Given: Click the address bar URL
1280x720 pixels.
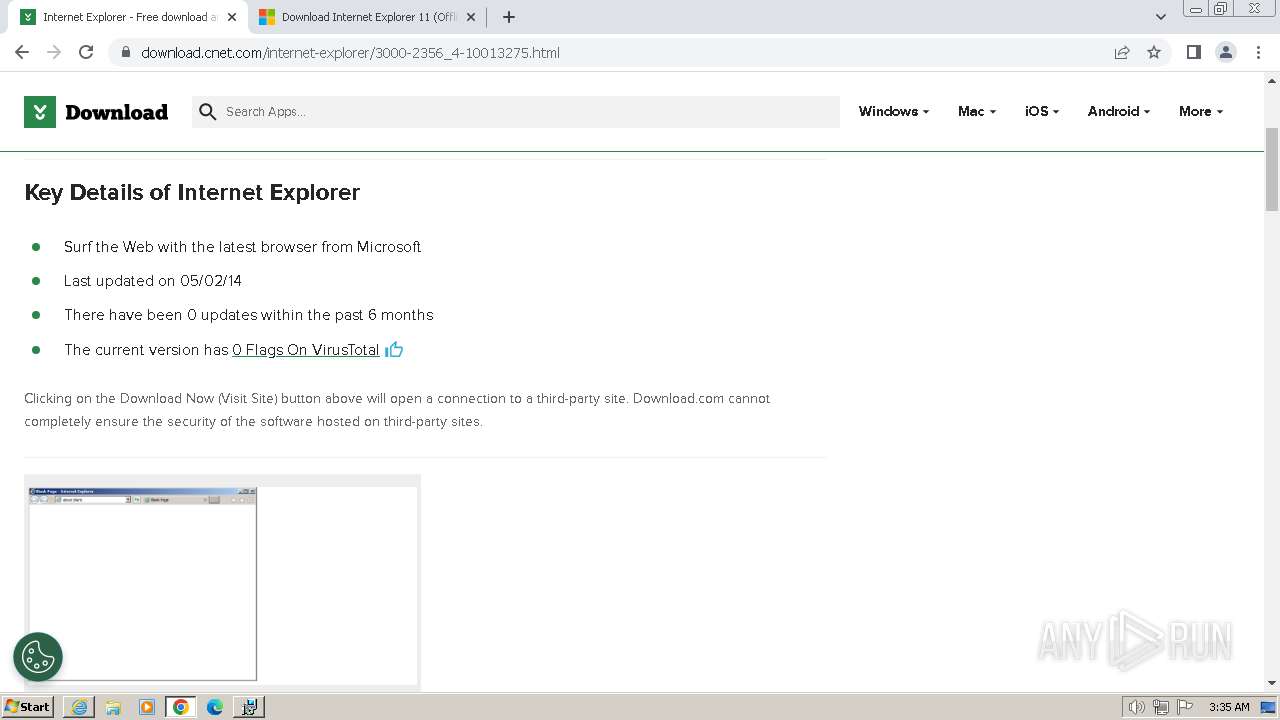Looking at the screenshot, I should [x=350, y=53].
